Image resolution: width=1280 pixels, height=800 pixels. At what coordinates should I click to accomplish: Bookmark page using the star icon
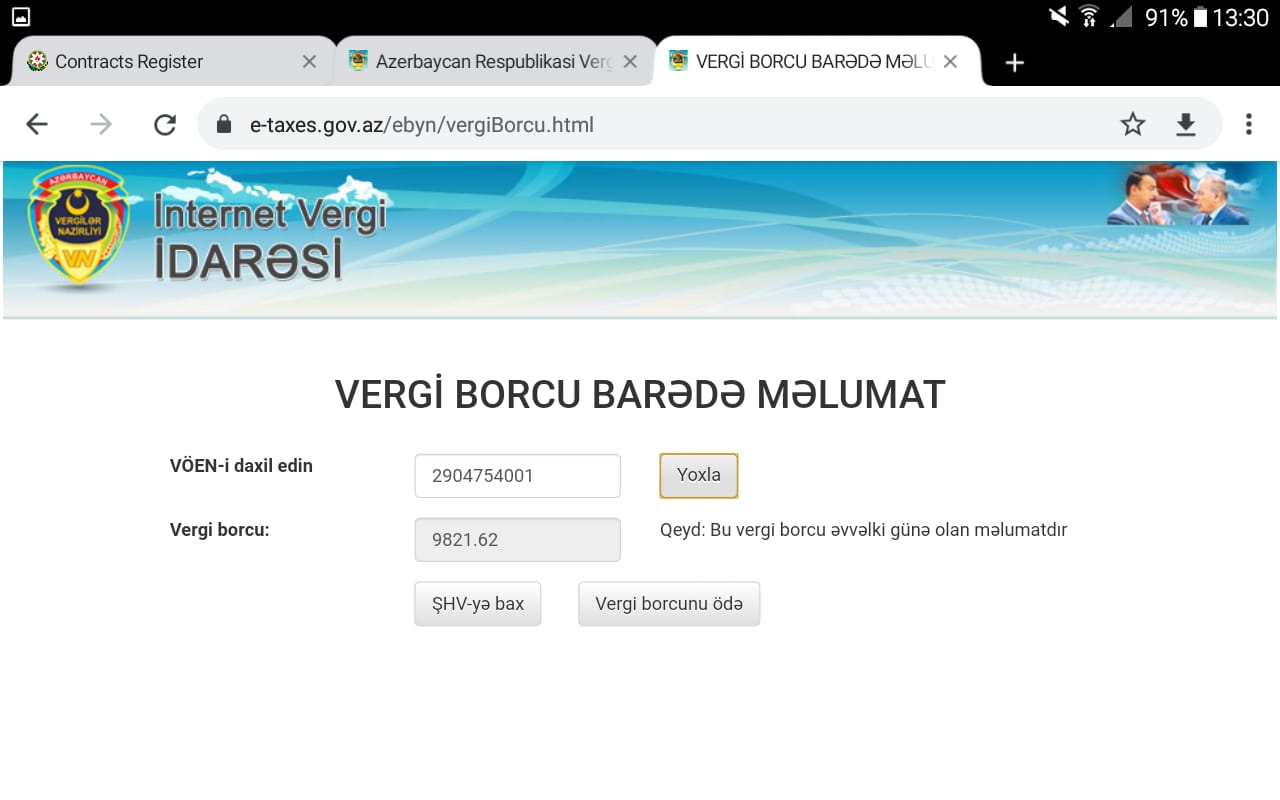[1132, 124]
